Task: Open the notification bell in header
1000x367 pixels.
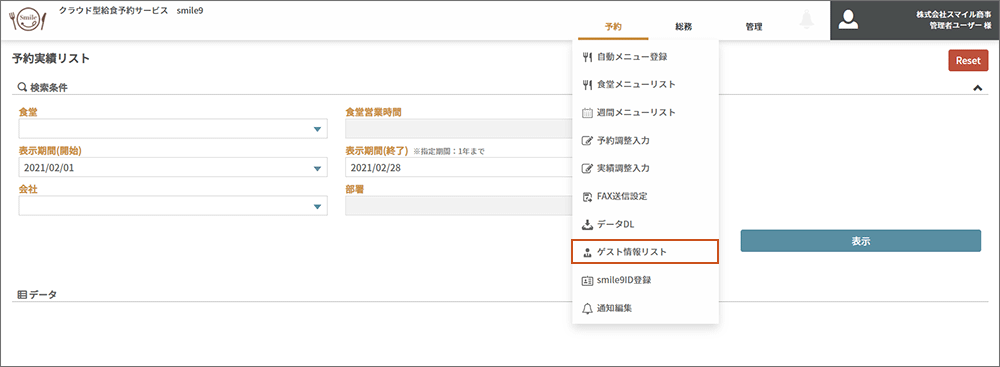Action: coord(807,20)
